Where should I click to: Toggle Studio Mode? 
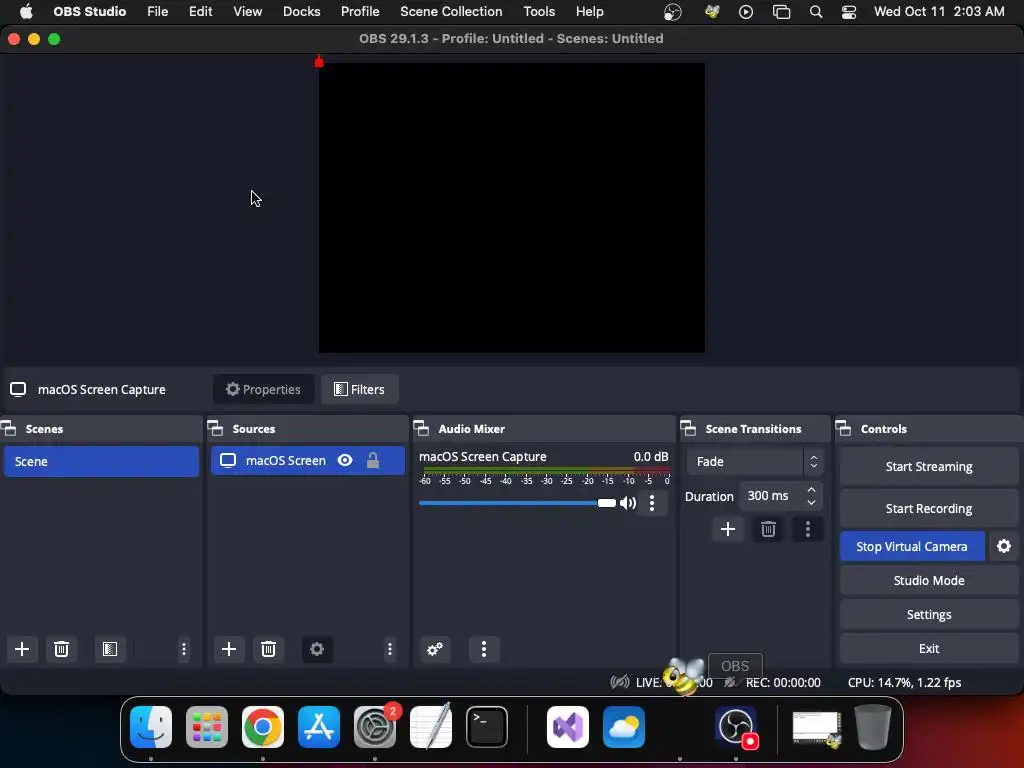coord(929,581)
